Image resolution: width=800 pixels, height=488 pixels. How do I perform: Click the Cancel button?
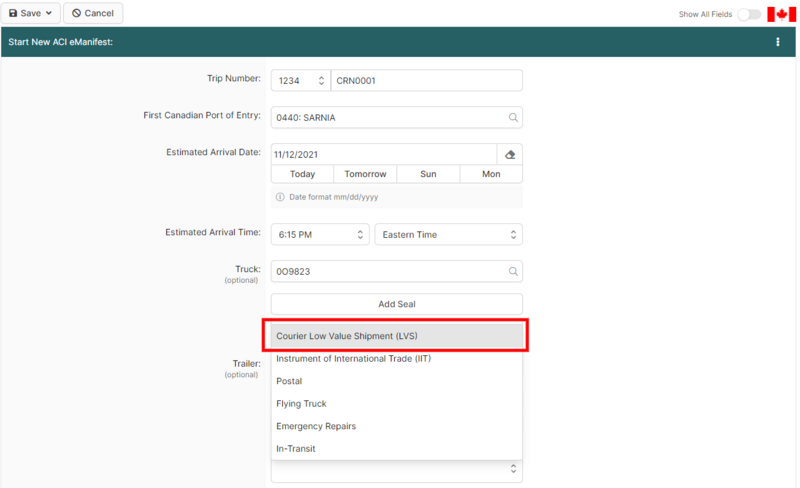(92, 13)
